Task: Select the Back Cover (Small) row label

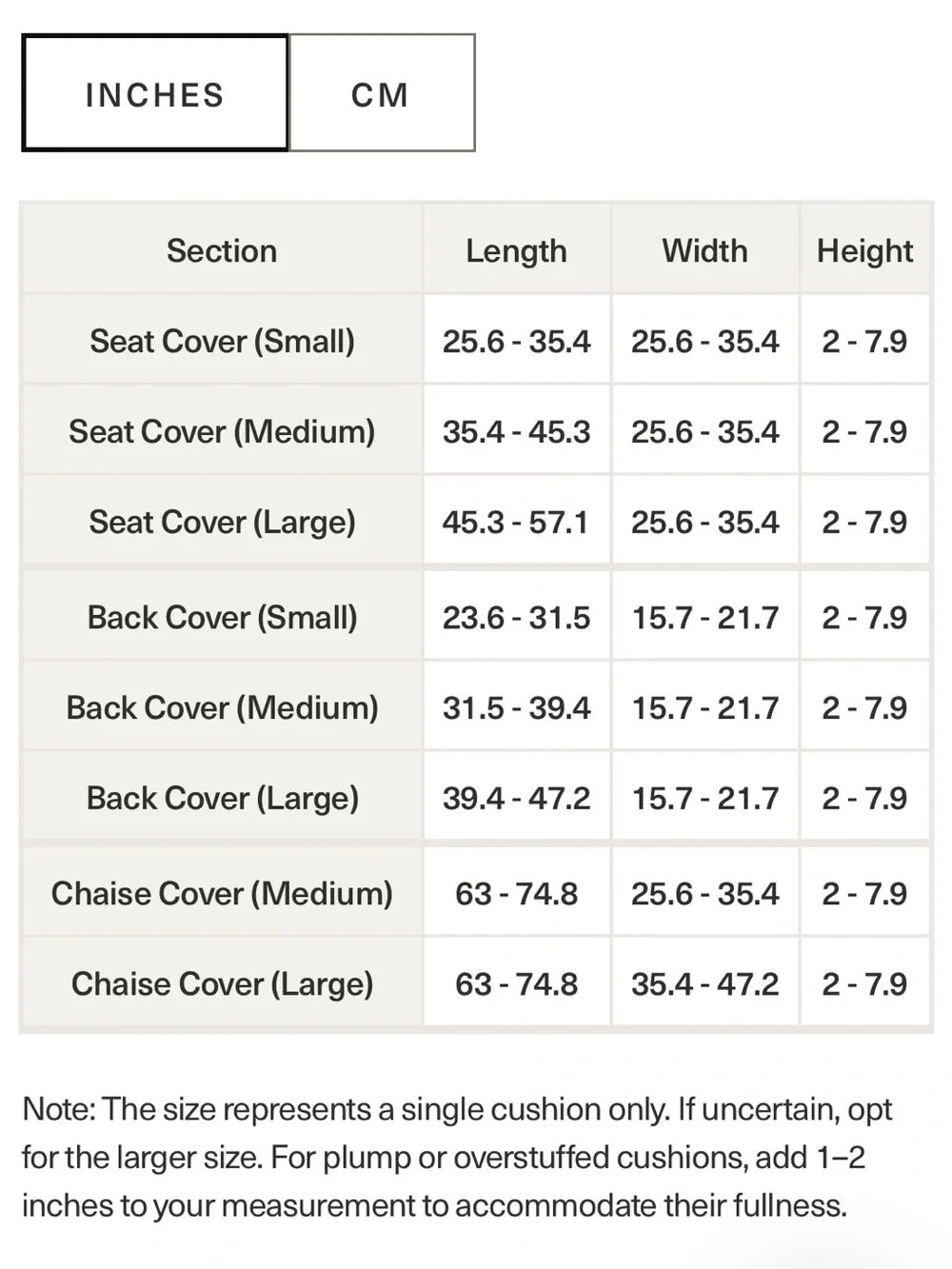Action: coord(222,617)
